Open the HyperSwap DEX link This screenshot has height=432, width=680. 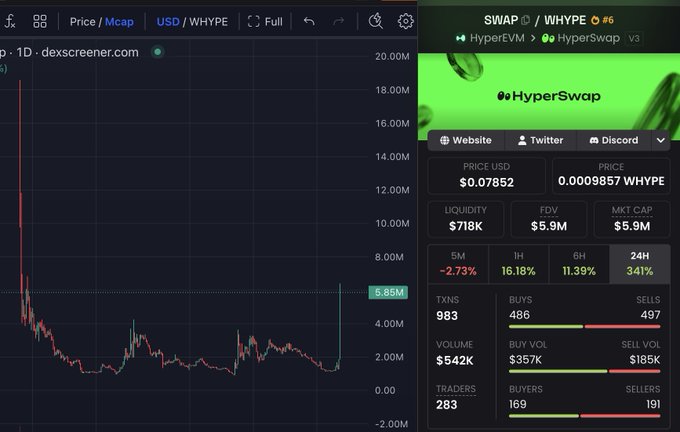581,38
